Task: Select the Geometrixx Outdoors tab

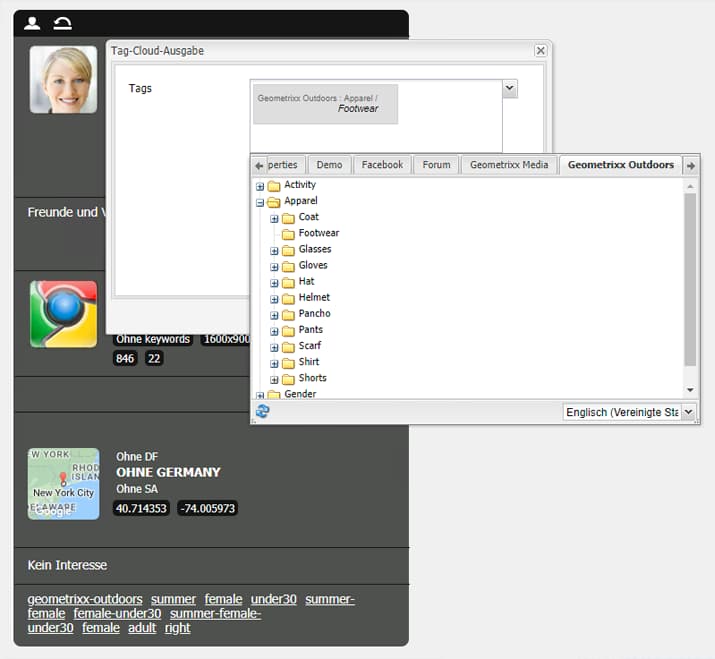Action: click(x=621, y=165)
